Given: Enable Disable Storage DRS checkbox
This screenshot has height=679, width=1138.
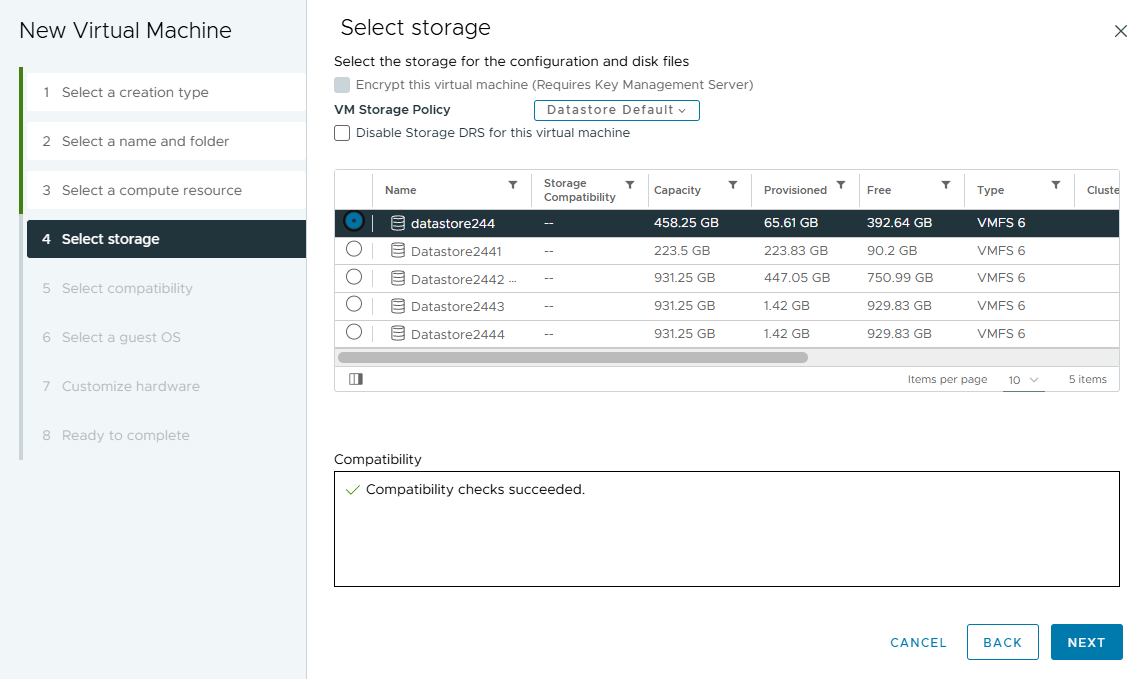Looking at the screenshot, I should tap(342, 133).
